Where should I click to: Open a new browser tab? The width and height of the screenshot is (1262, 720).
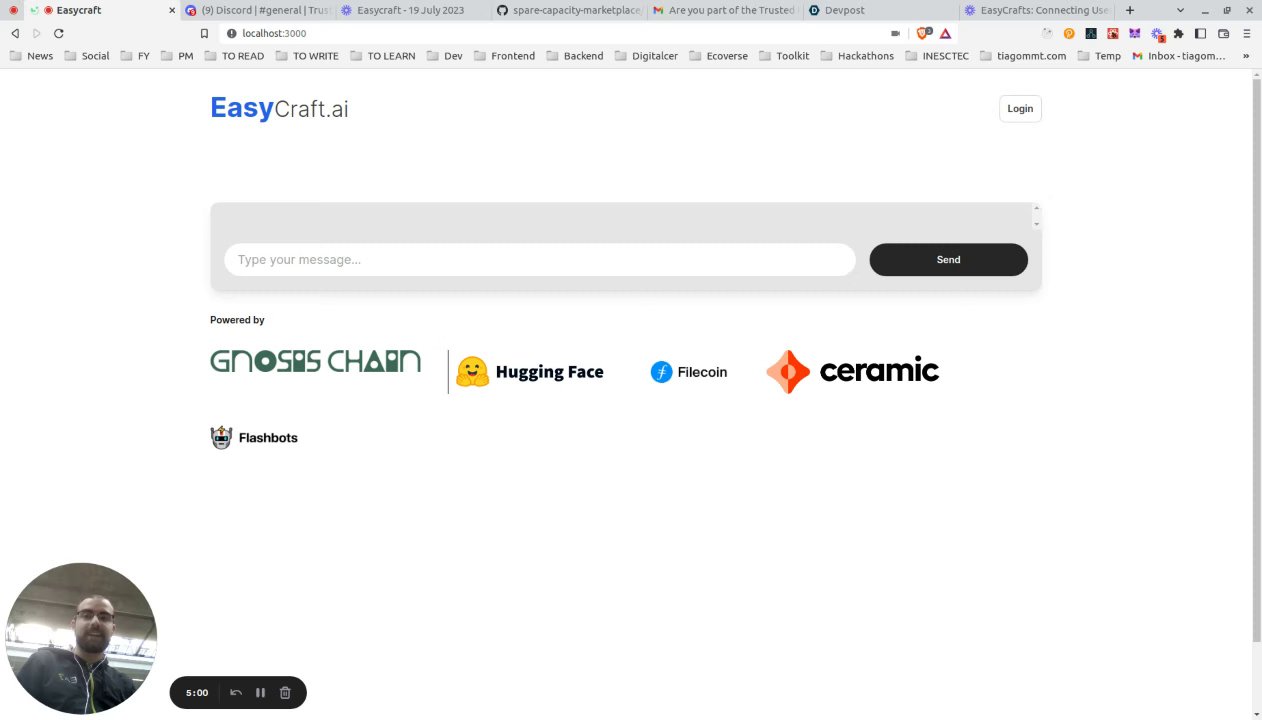1130,10
